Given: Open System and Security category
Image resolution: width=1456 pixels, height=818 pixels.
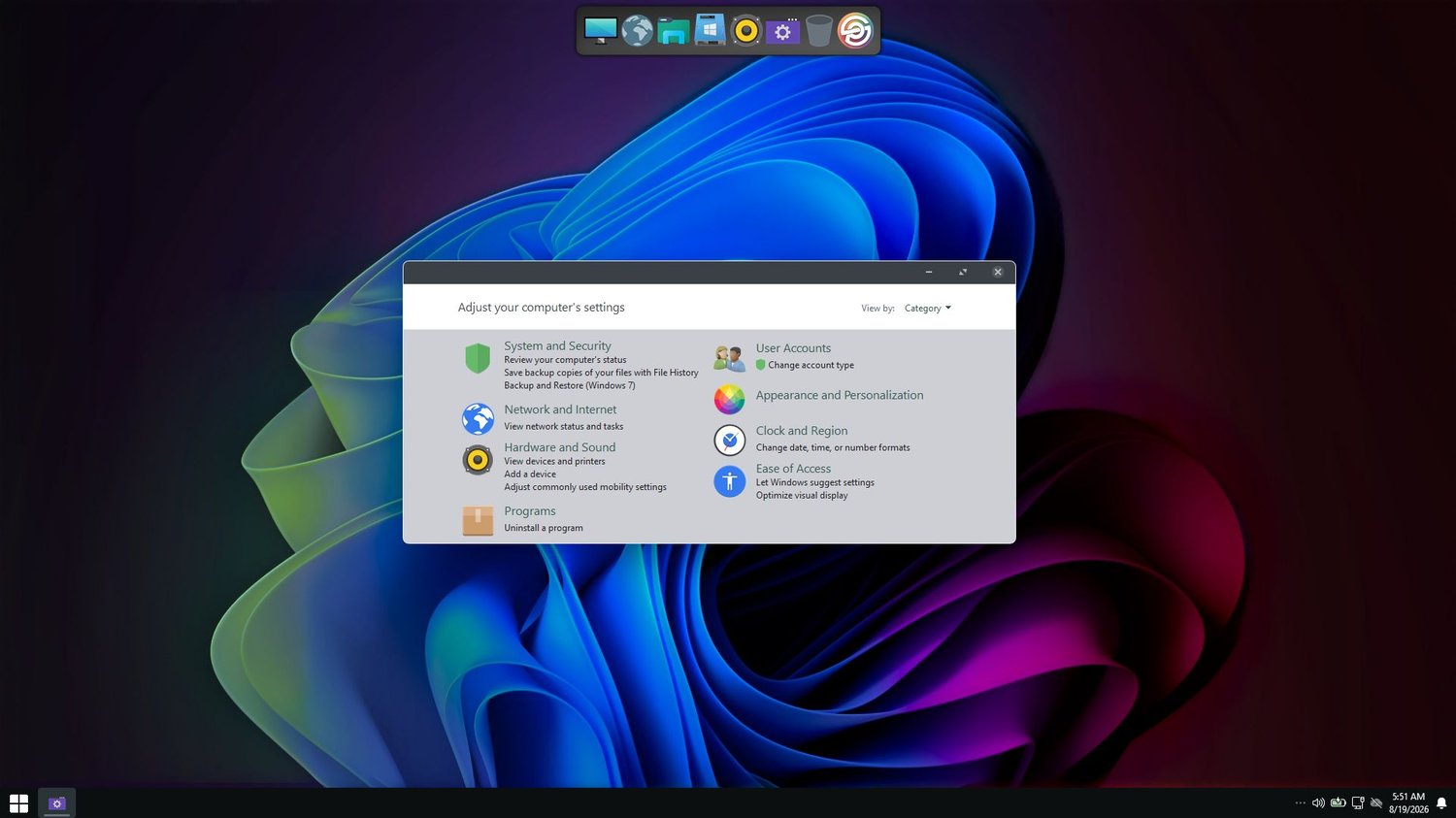Looking at the screenshot, I should tap(557, 346).
